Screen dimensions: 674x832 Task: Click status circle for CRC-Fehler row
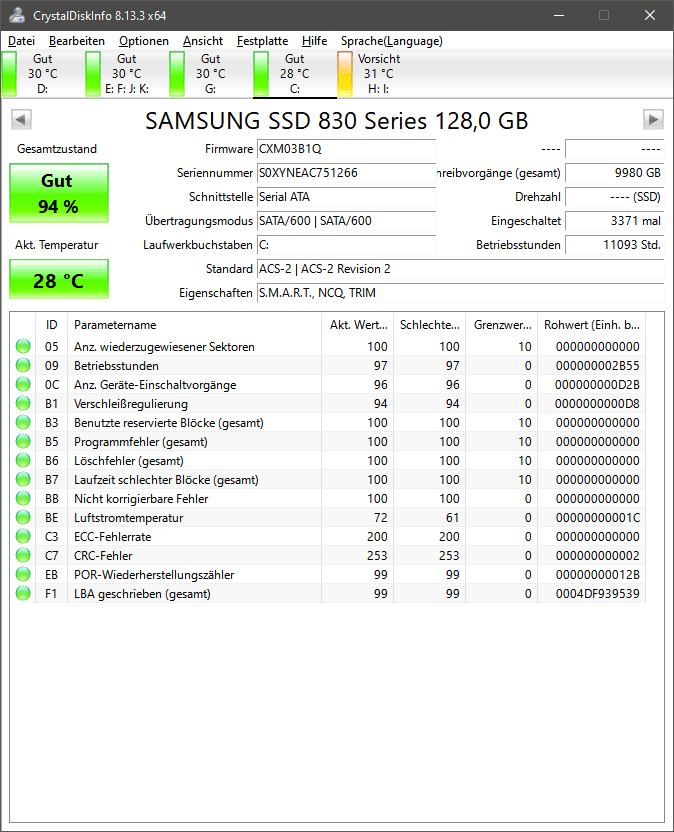(x=23, y=556)
